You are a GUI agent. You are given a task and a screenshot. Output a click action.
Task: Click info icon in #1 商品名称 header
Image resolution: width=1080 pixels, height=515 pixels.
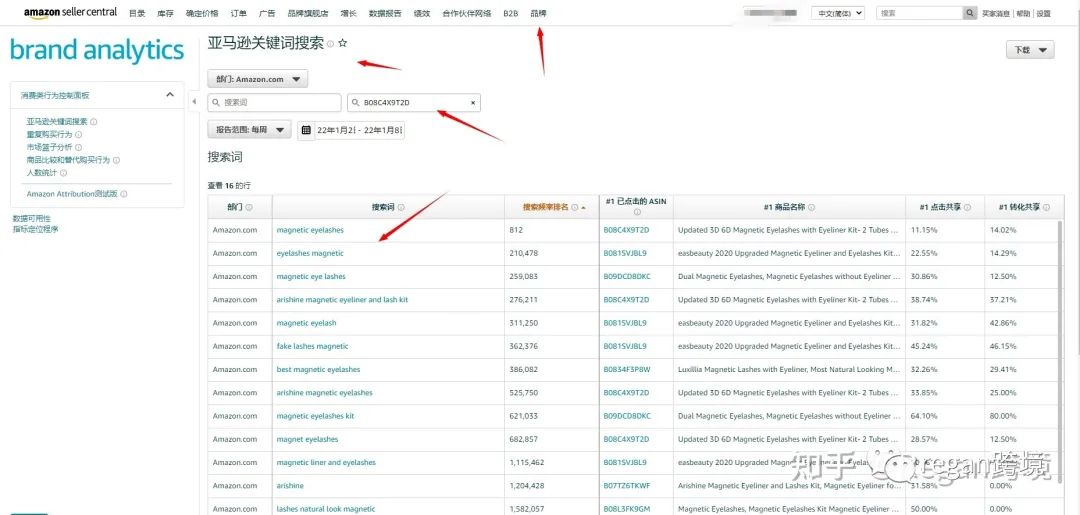click(811, 207)
